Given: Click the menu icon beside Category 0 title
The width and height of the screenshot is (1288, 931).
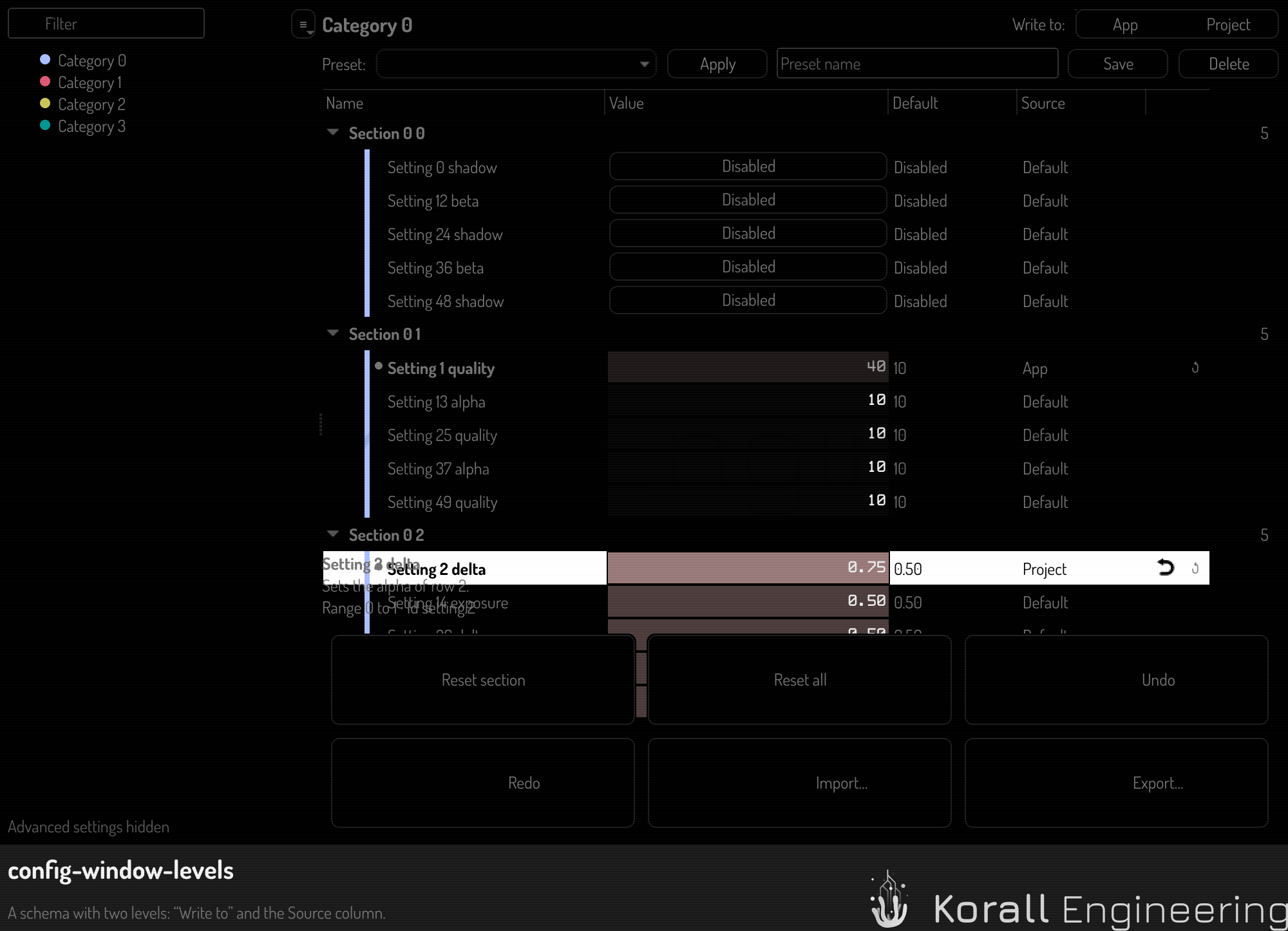Looking at the screenshot, I should coord(303,24).
